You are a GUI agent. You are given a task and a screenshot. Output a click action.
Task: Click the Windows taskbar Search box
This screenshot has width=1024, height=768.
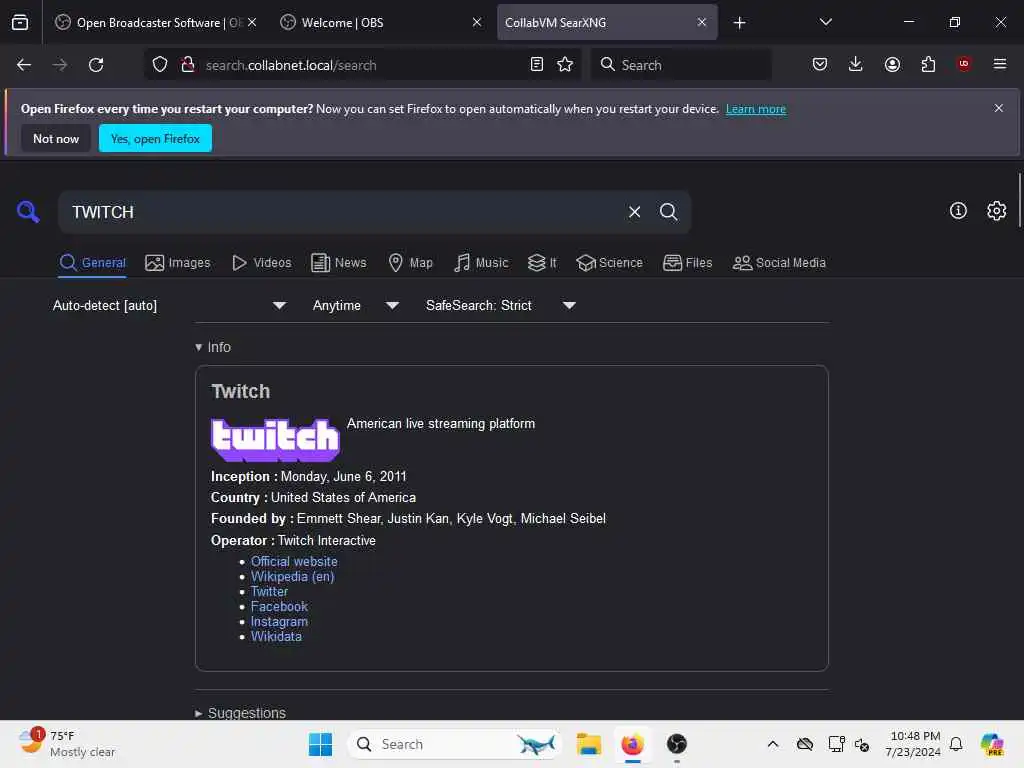(455, 744)
